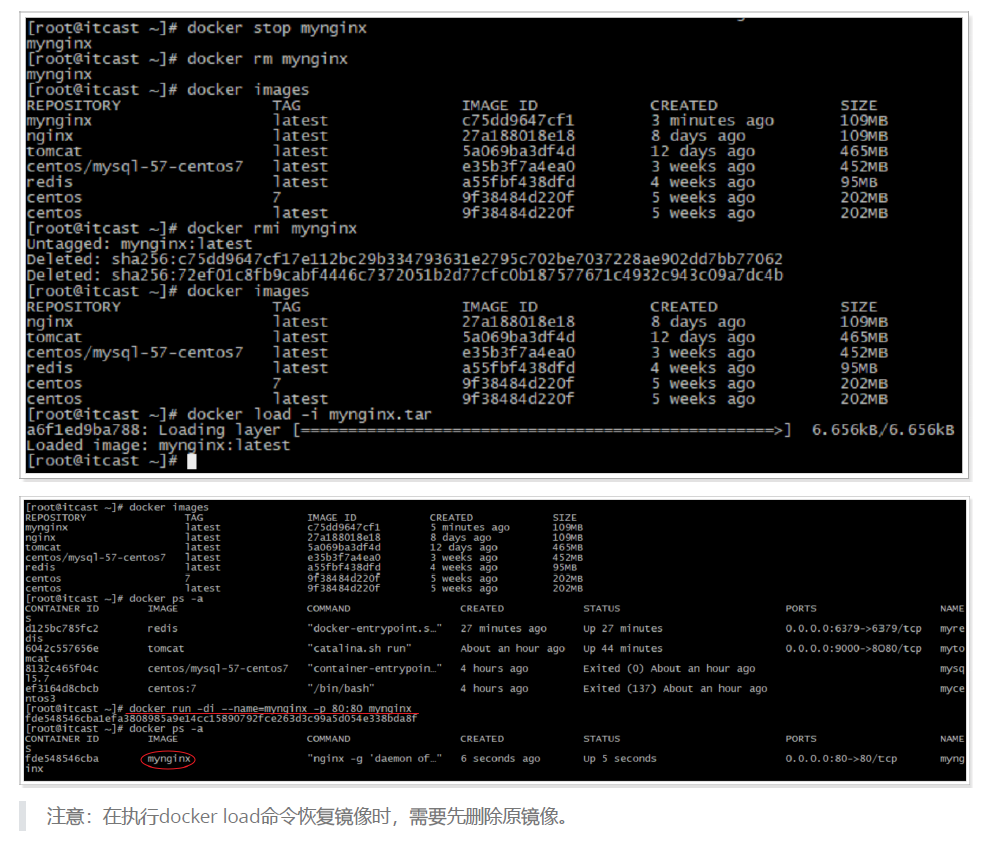Click the port mapping '0.0.0.0:80->80/tcp'
The image size is (985, 844).
click(x=841, y=759)
